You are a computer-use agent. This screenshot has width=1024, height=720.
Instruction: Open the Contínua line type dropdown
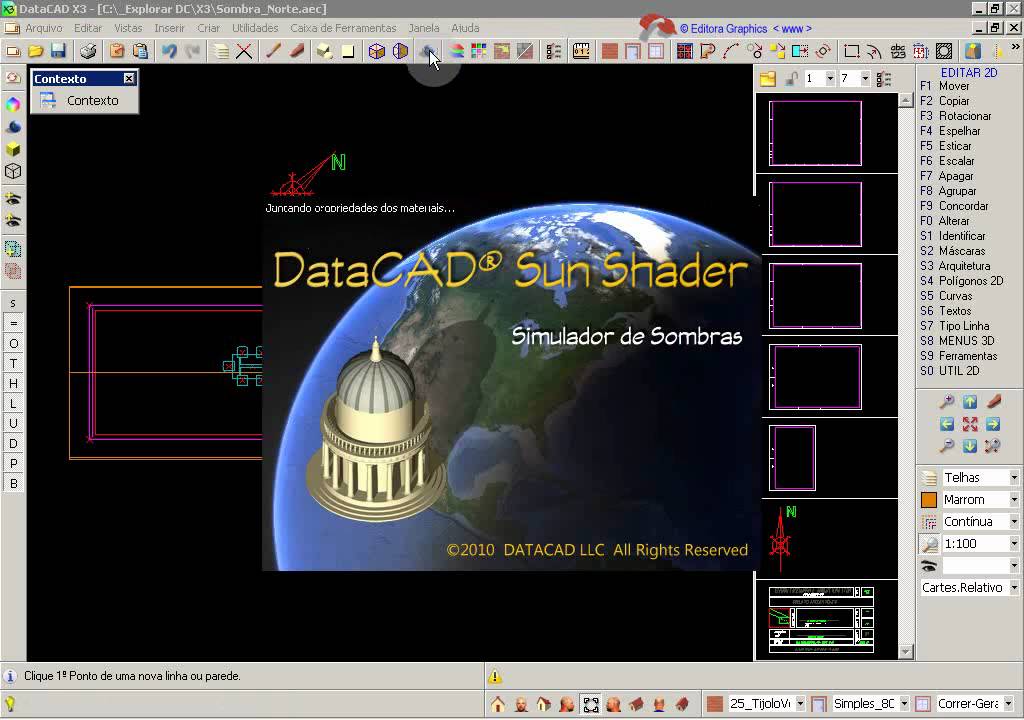pos(1014,521)
